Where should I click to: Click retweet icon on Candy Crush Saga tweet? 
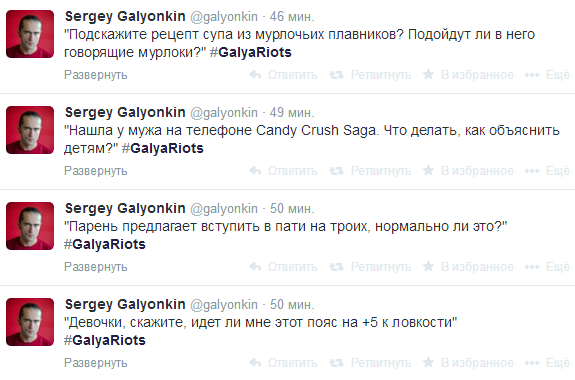pos(336,171)
